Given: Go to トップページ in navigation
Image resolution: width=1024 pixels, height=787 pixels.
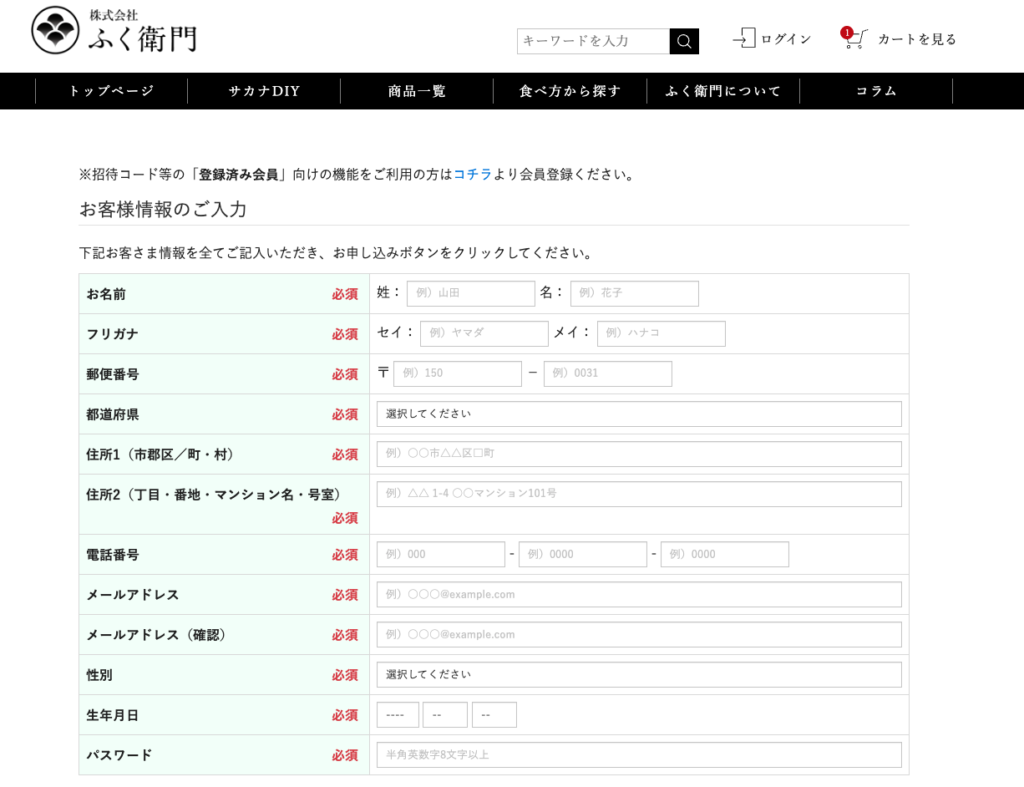Looking at the screenshot, I should tap(111, 91).
